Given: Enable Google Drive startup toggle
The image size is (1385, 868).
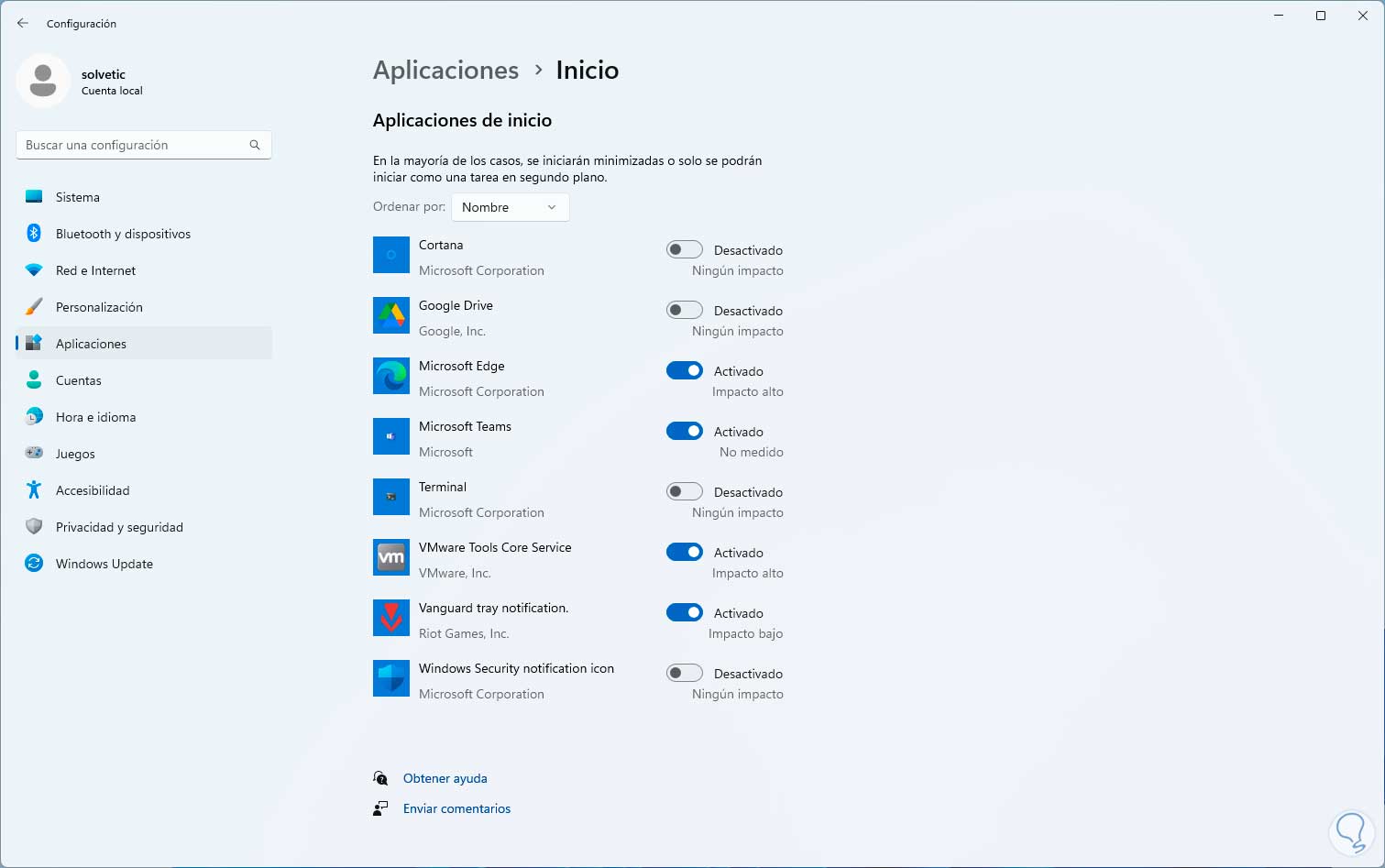Looking at the screenshot, I should coord(685,310).
